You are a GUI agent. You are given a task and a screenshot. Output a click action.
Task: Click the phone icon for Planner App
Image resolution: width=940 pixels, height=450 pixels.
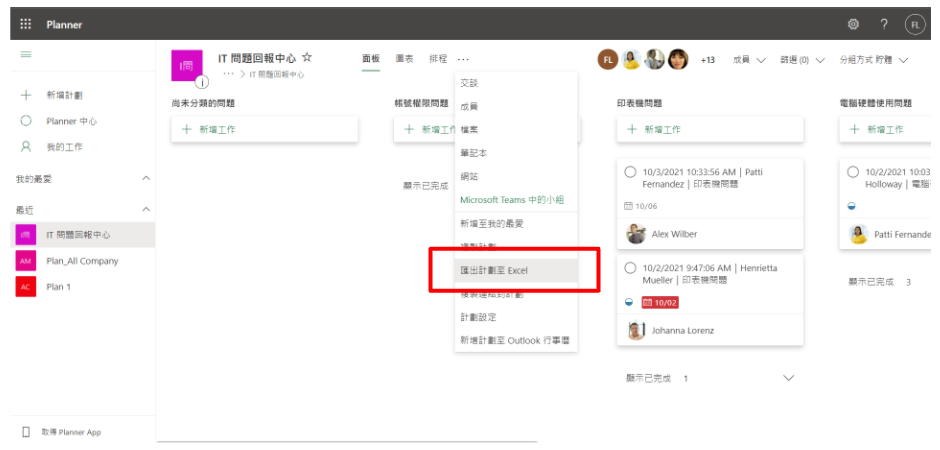(26, 432)
